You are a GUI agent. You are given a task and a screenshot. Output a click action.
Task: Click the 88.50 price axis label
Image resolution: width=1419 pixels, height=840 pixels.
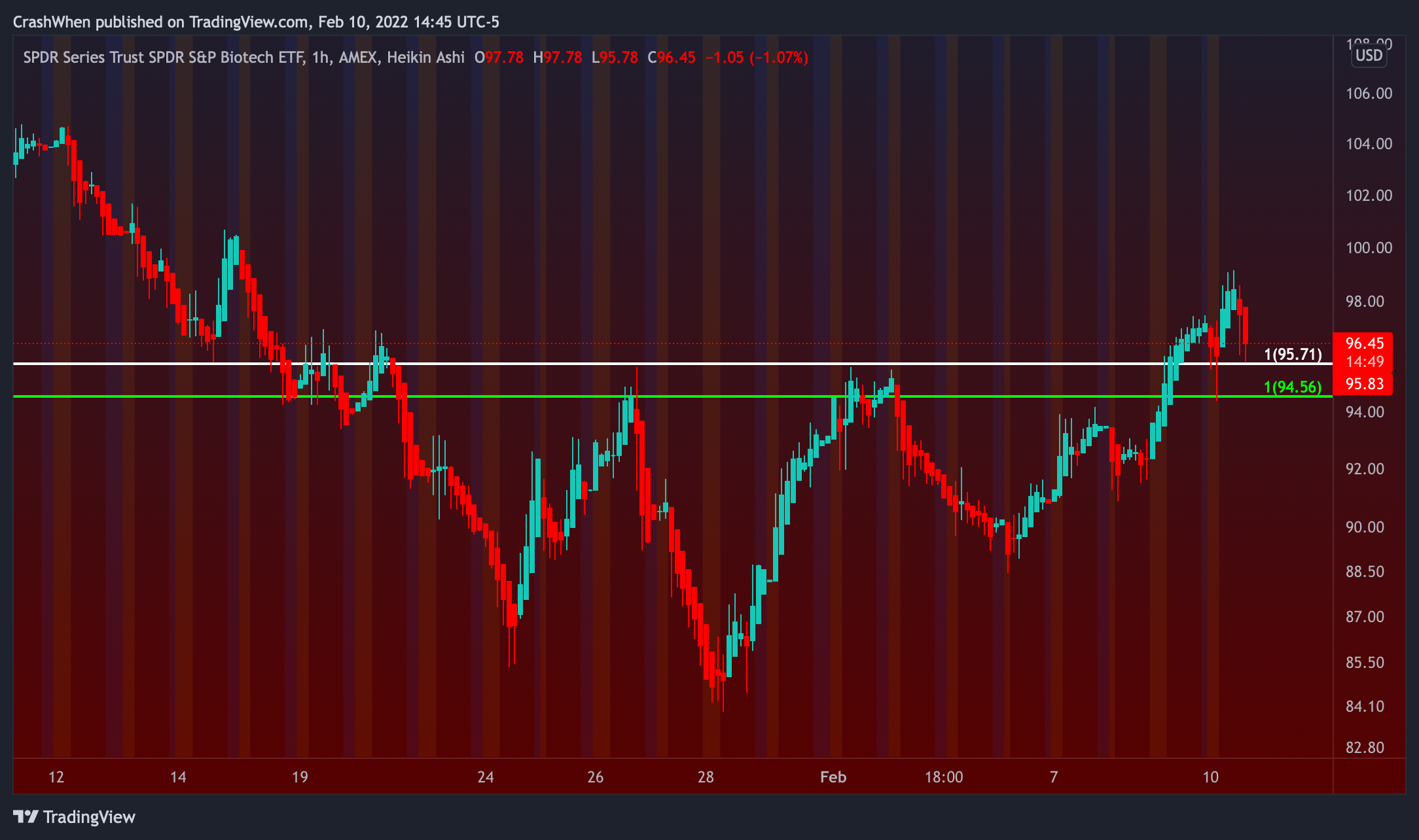tap(1365, 572)
